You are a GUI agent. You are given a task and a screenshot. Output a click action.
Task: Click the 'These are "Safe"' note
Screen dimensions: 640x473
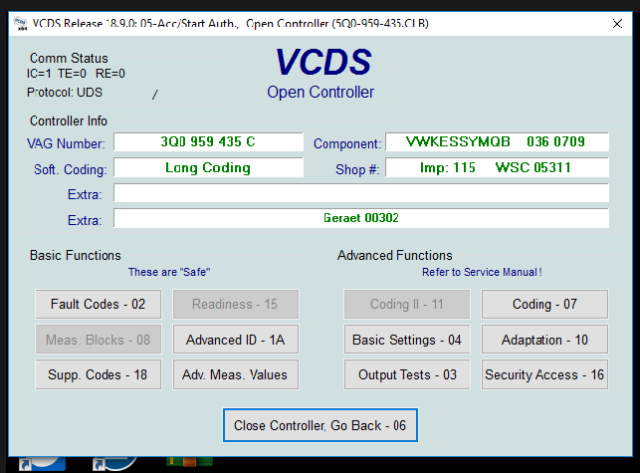coord(169,272)
